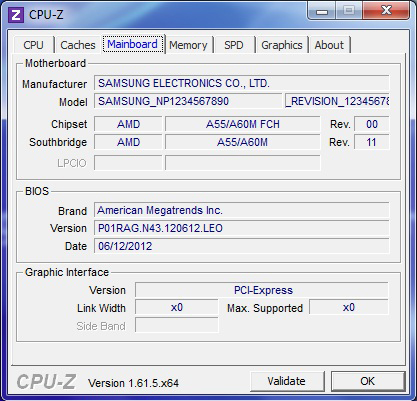
Task: Click the Validate button
Action: point(287,381)
